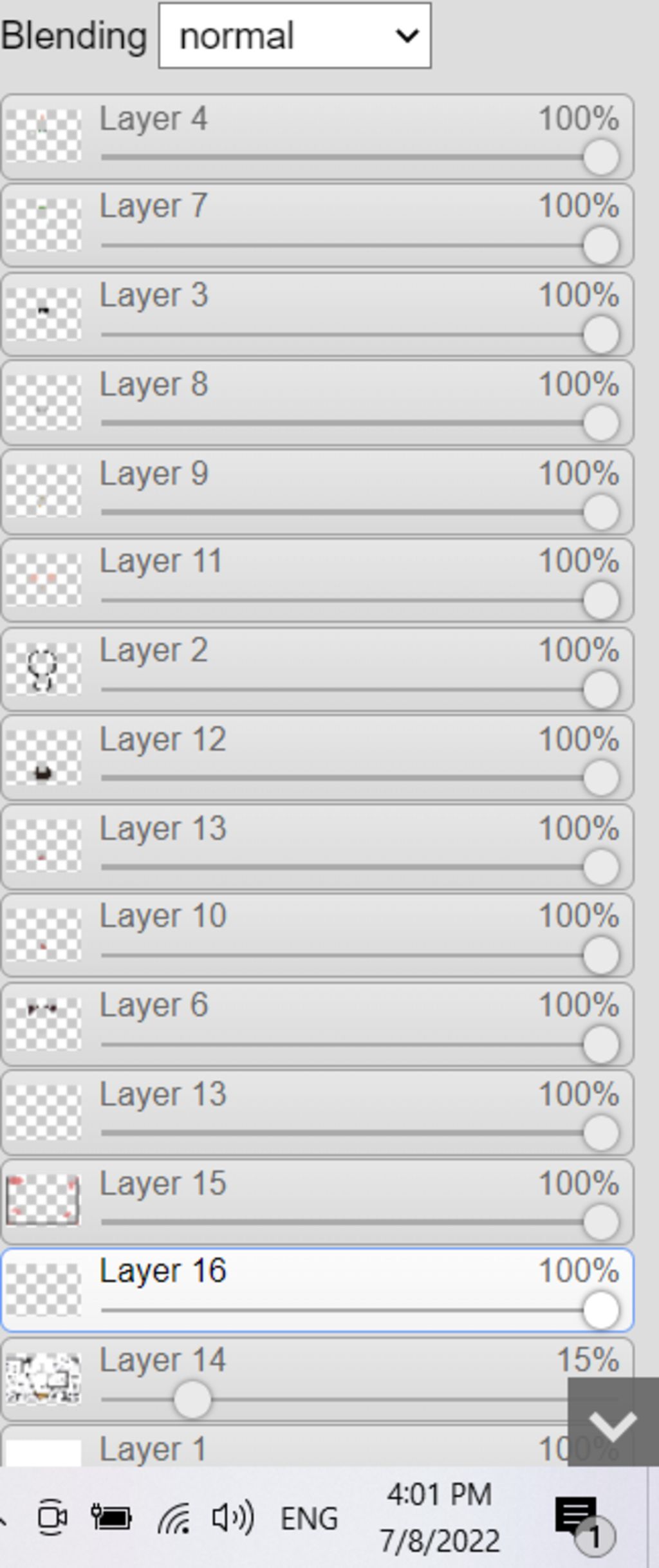
Task: Select the white Layer 1 thumbnail
Action: [43, 1452]
